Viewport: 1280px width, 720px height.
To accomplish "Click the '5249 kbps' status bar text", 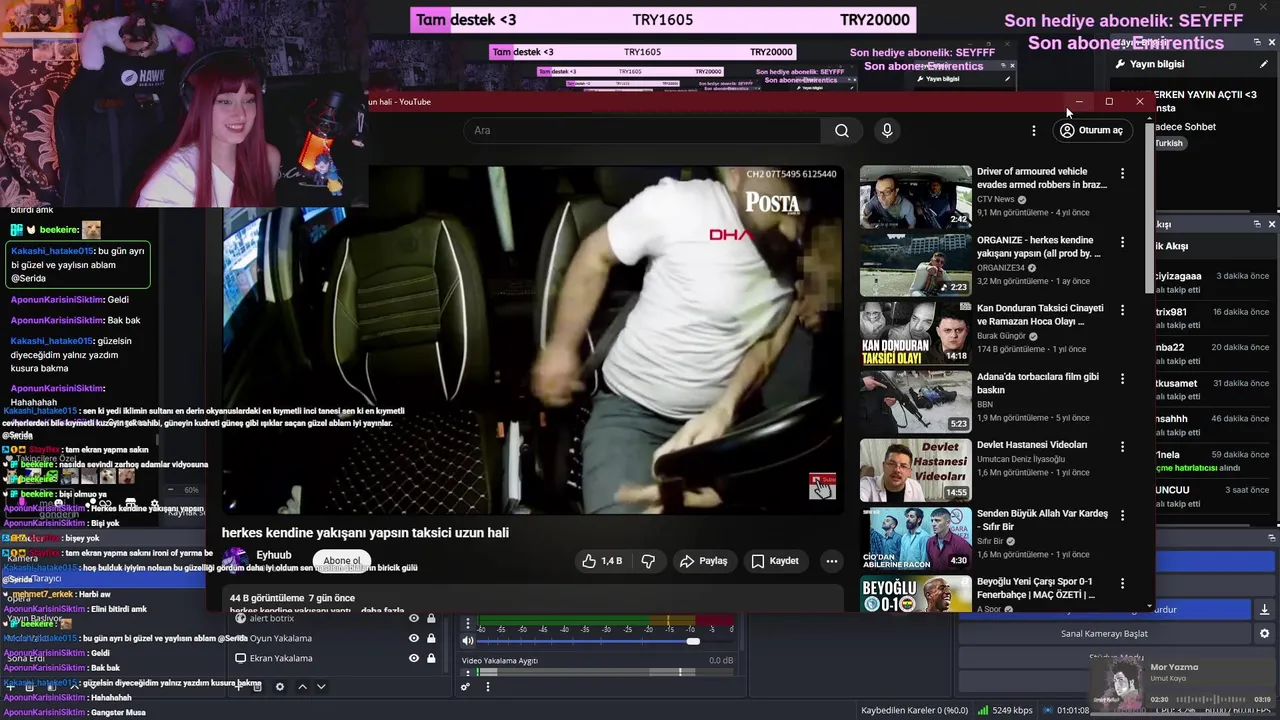I will click(1013, 710).
